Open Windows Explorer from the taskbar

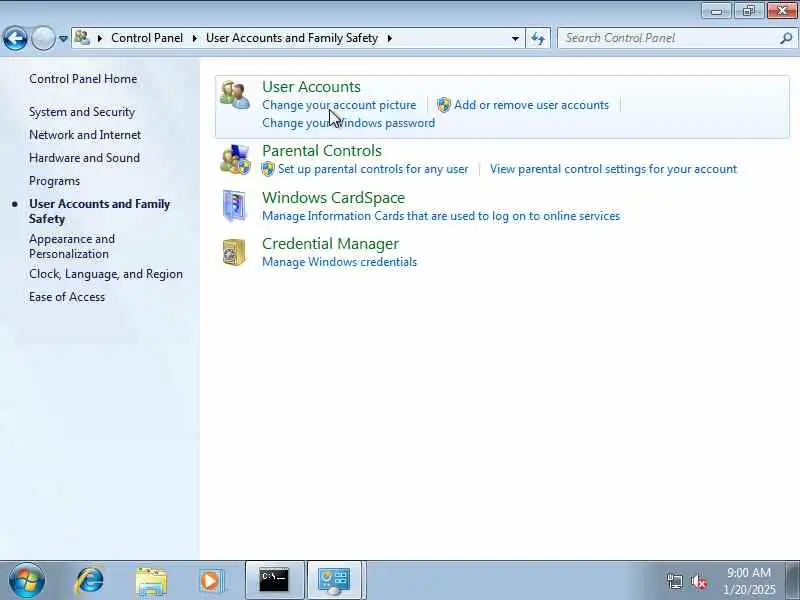coord(151,581)
